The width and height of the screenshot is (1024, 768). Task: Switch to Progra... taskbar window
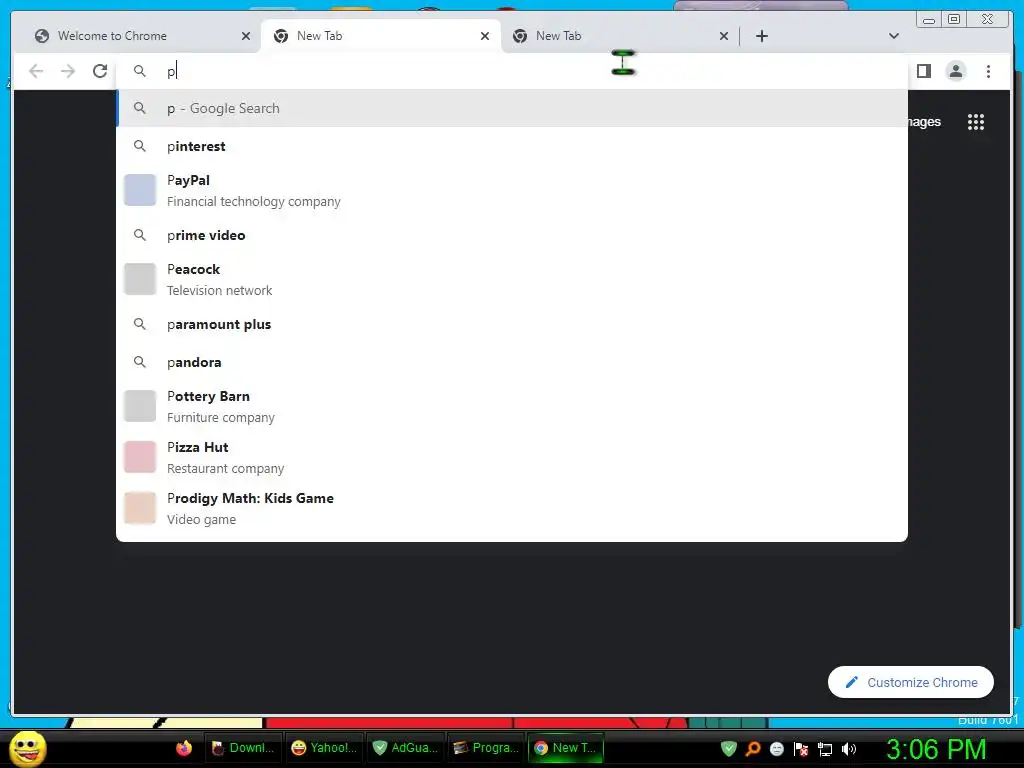pos(486,748)
